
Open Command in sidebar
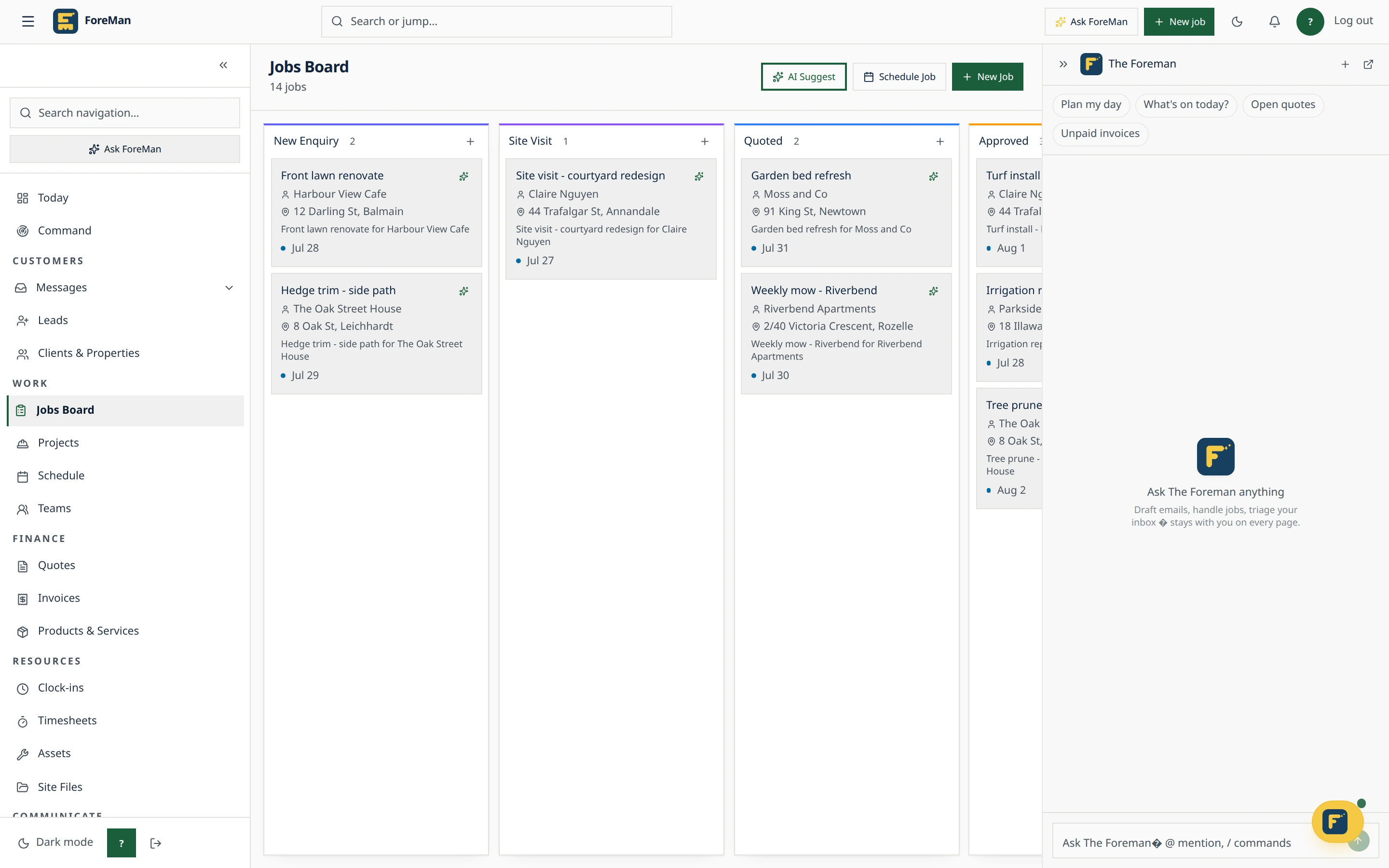click(125, 231)
